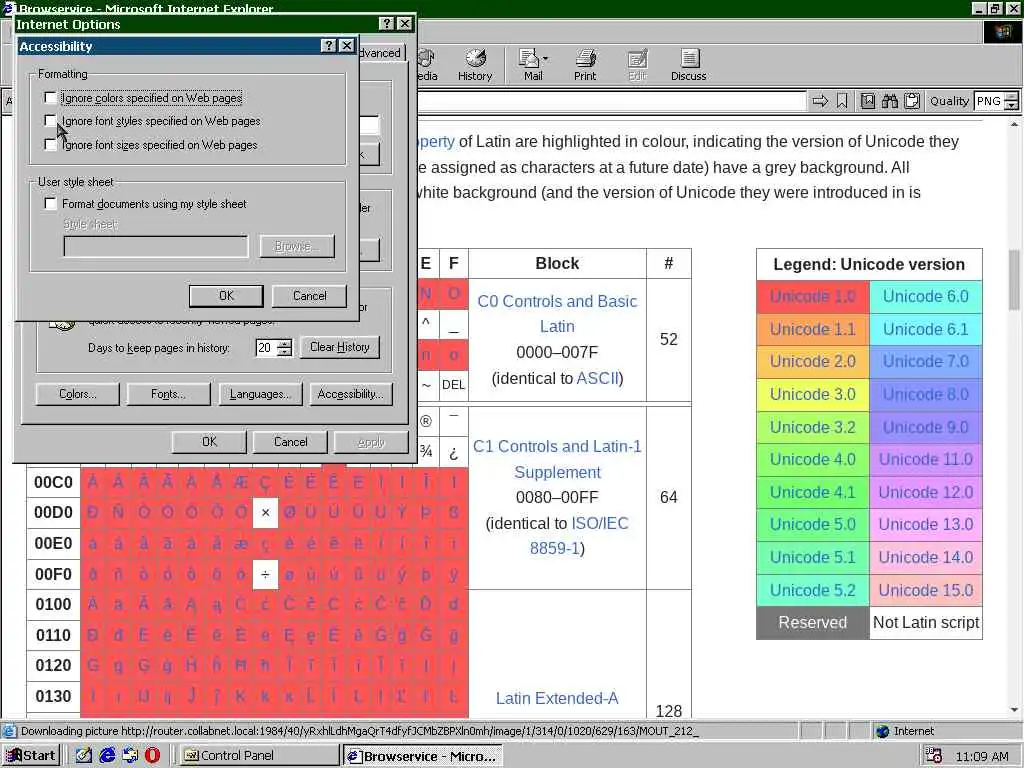Enable Ignore colors specified on Web pages
The height and width of the screenshot is (768, 1024).
click(x=50, y=97)
